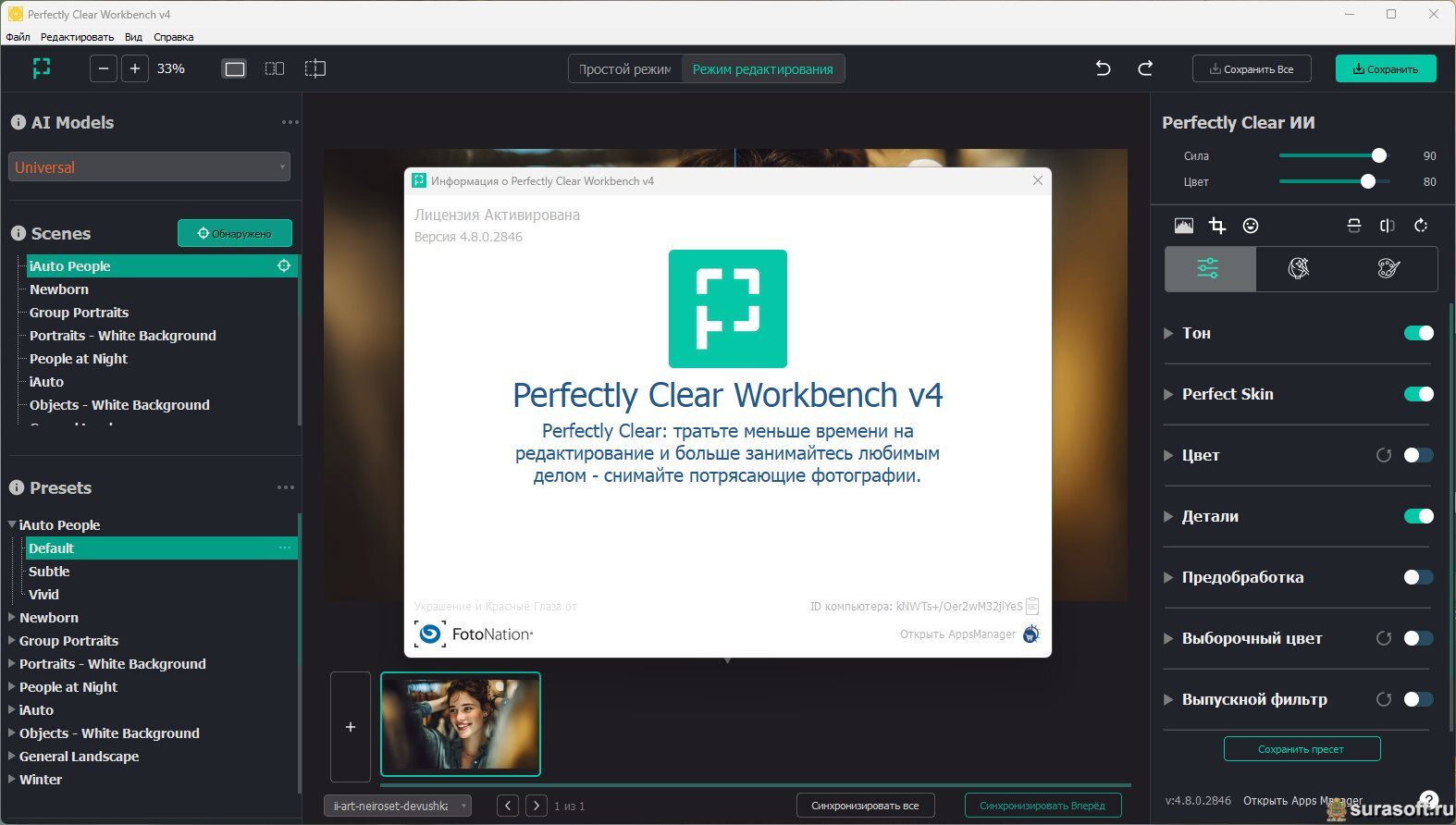Expand the Детали section
This screenshot has height=825, width=1456.
point(1168,516)
